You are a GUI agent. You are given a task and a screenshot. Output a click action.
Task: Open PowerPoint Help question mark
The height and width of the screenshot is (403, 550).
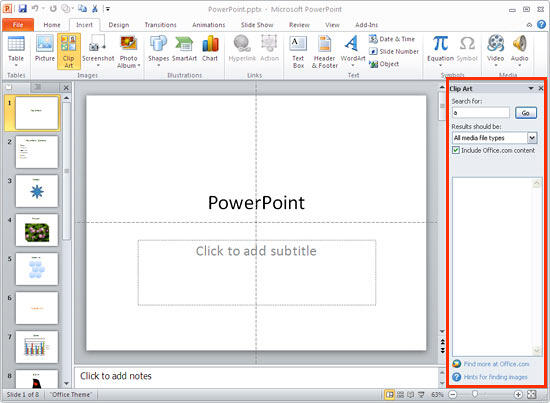tap(541, 24)
